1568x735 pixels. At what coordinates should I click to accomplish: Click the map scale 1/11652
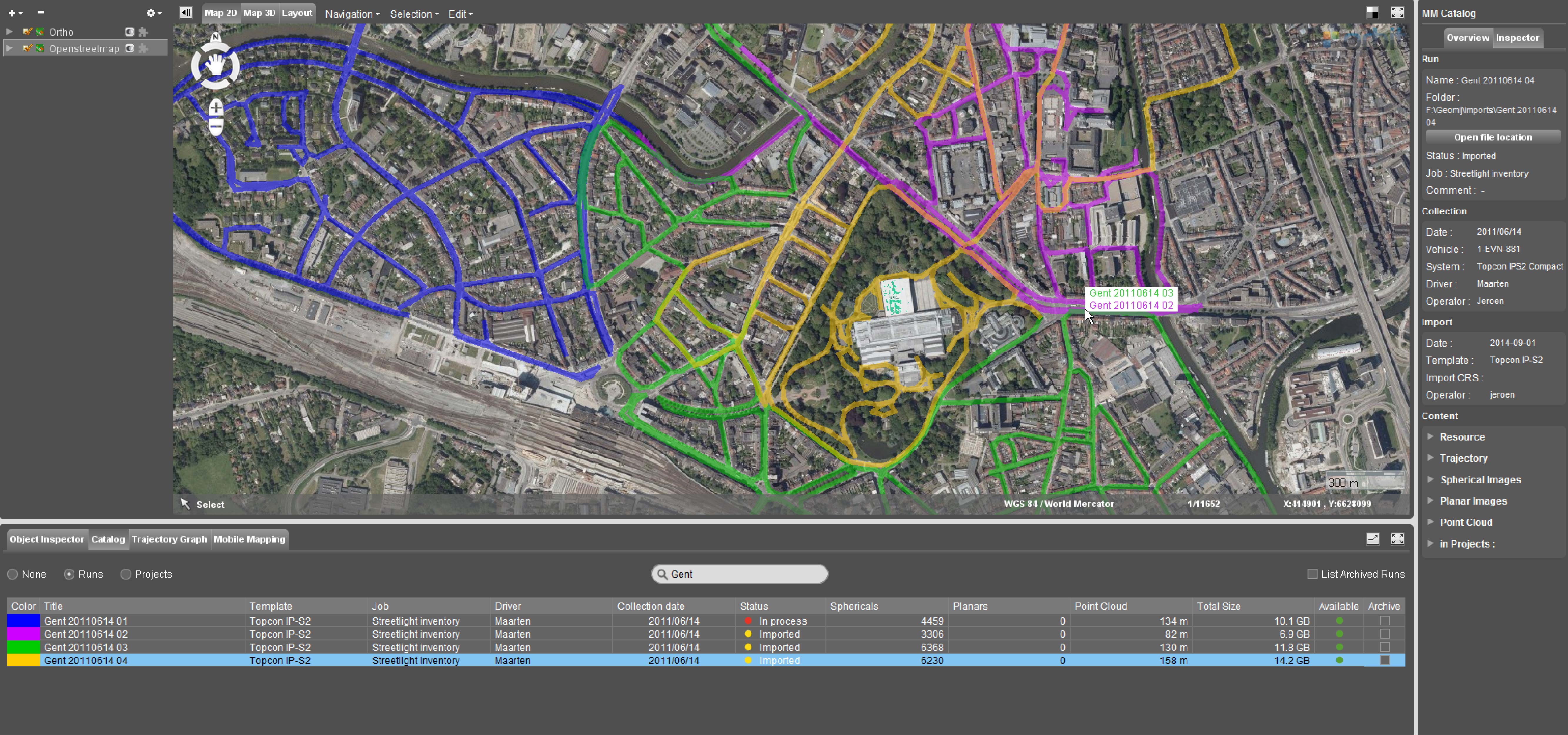coord(1203,504)
